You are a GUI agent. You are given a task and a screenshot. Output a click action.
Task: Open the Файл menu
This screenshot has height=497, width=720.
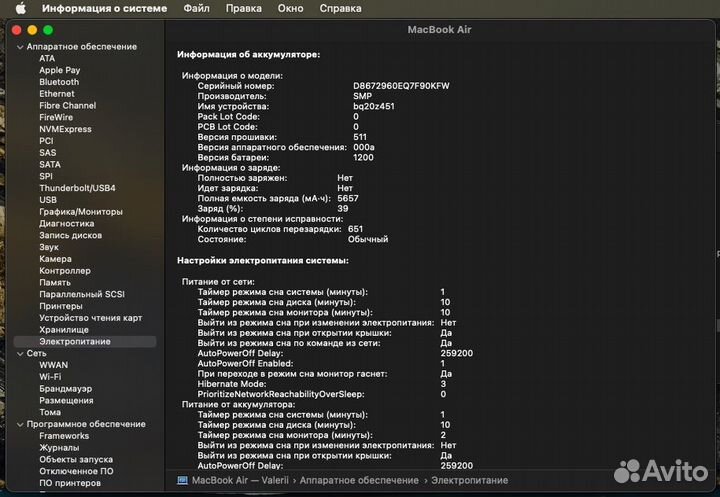pos(196,8)
